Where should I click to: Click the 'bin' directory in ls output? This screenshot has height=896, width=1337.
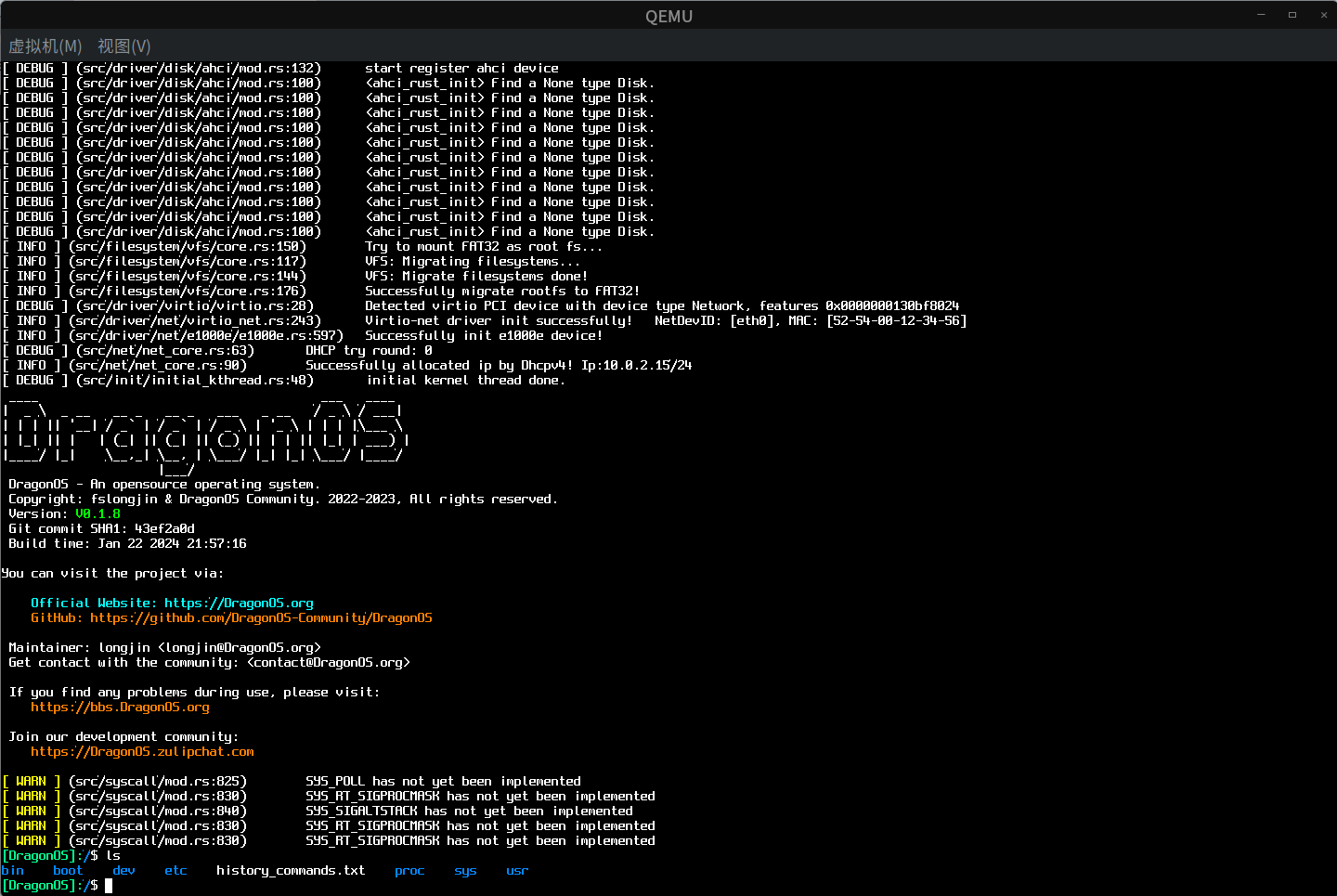13,871
